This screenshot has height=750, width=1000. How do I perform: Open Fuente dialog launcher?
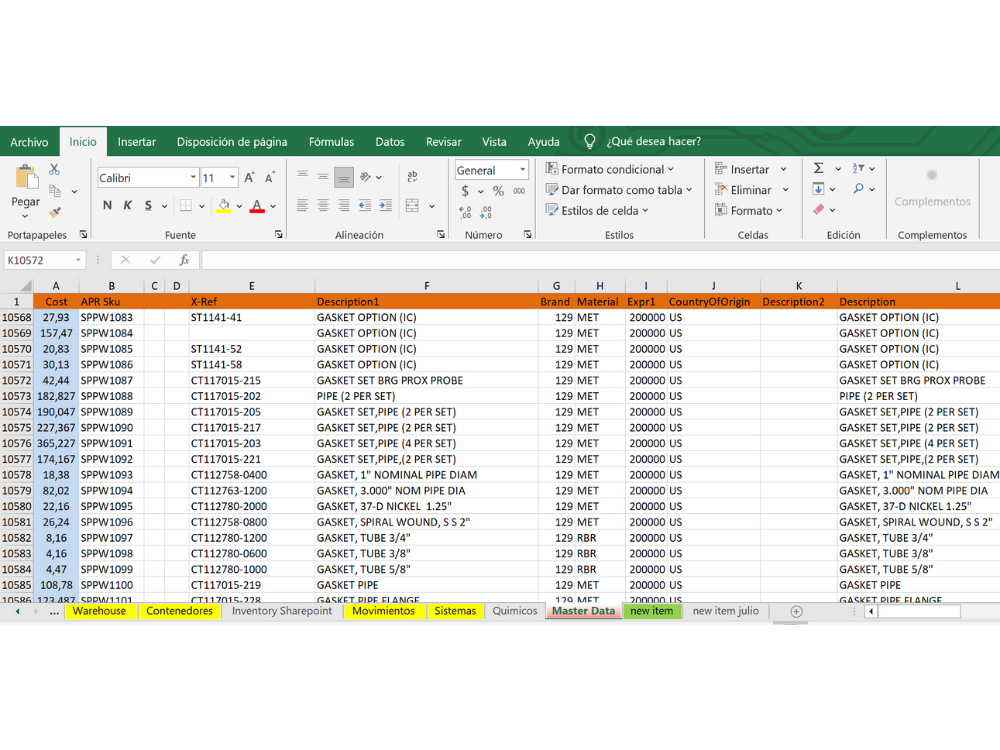coord(279,235)
